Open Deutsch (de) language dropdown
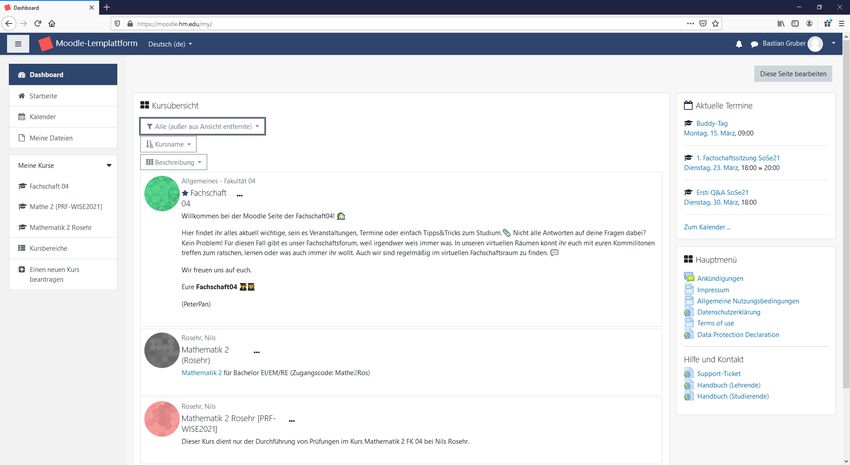 [x=170, y=44]
